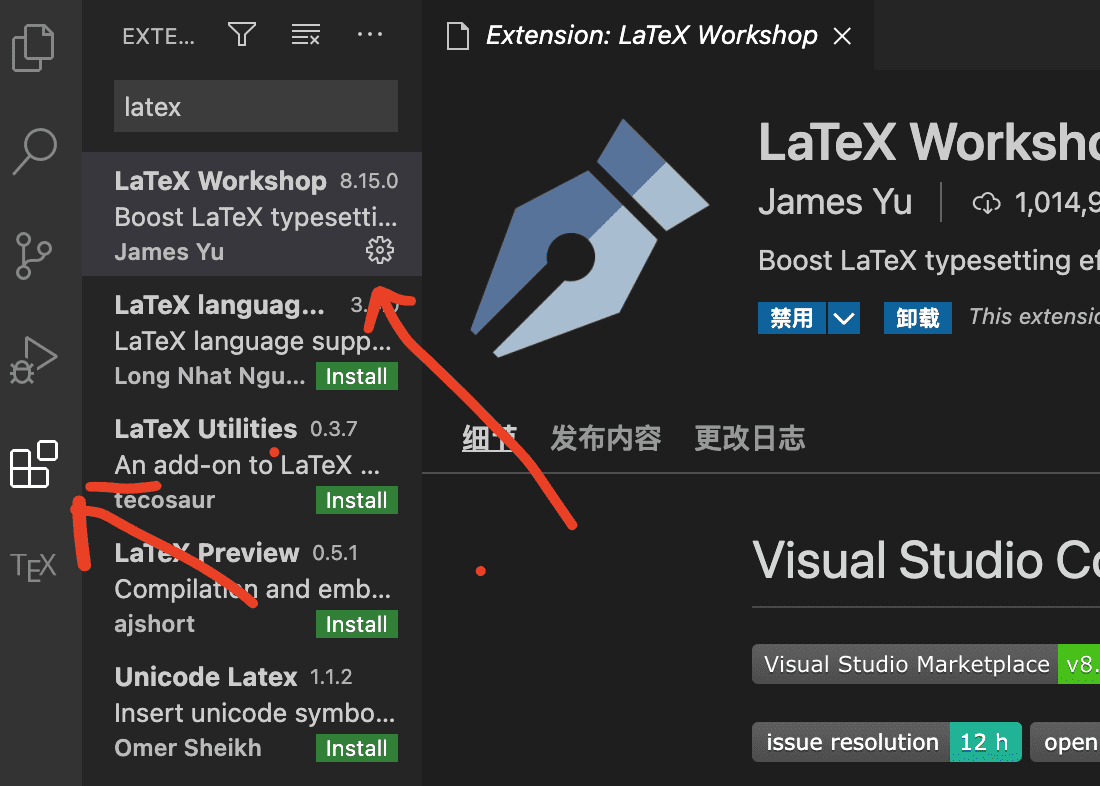Switch to the 细节 details tab
This screenshot has height=786, width=1100.
pos(489,438)
